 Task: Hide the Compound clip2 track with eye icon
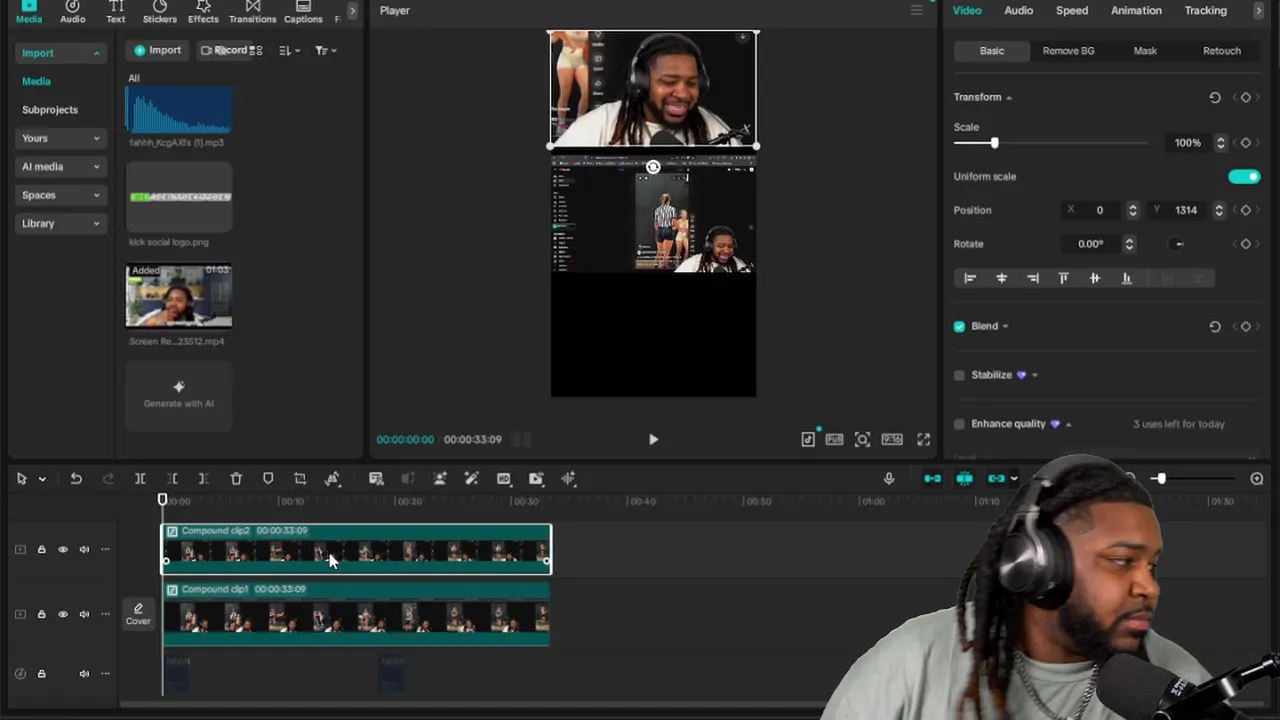pyautogui.click(x=63, y=549)
